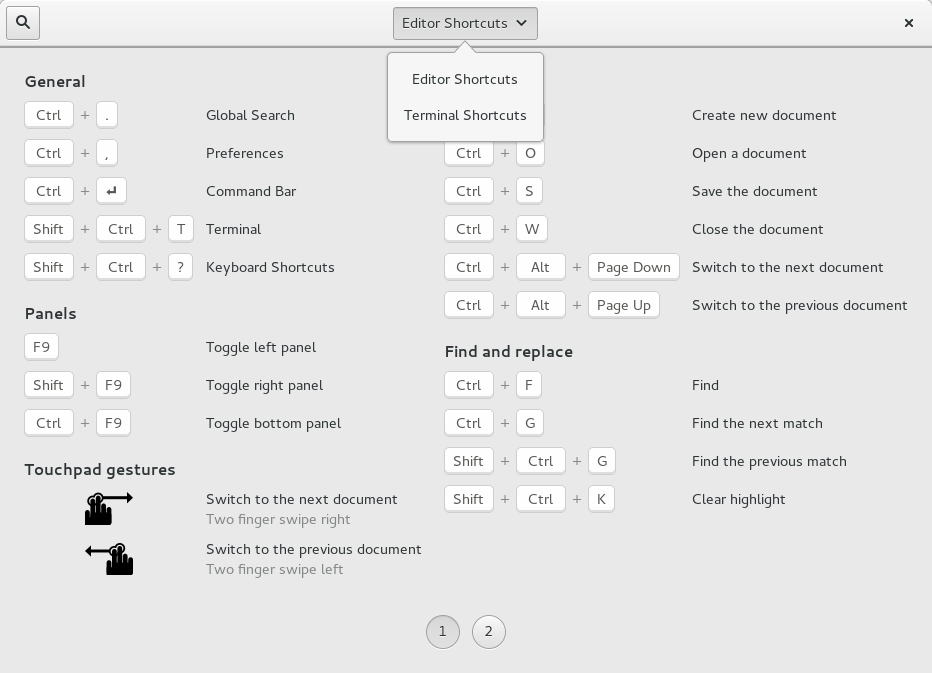Click the Toggle bottom panel label
This screenshot has width=932, height=673.
pos(273,423)
